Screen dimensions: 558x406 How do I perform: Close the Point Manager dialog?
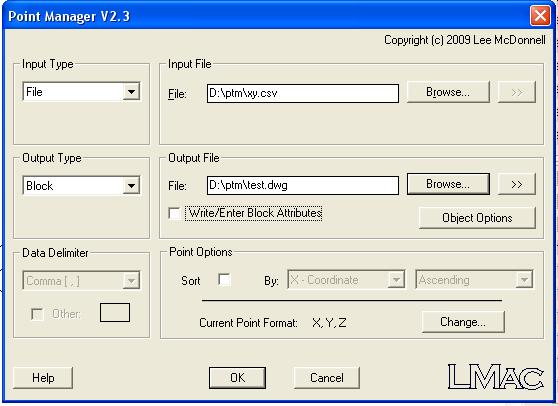[x=540, y=16]
